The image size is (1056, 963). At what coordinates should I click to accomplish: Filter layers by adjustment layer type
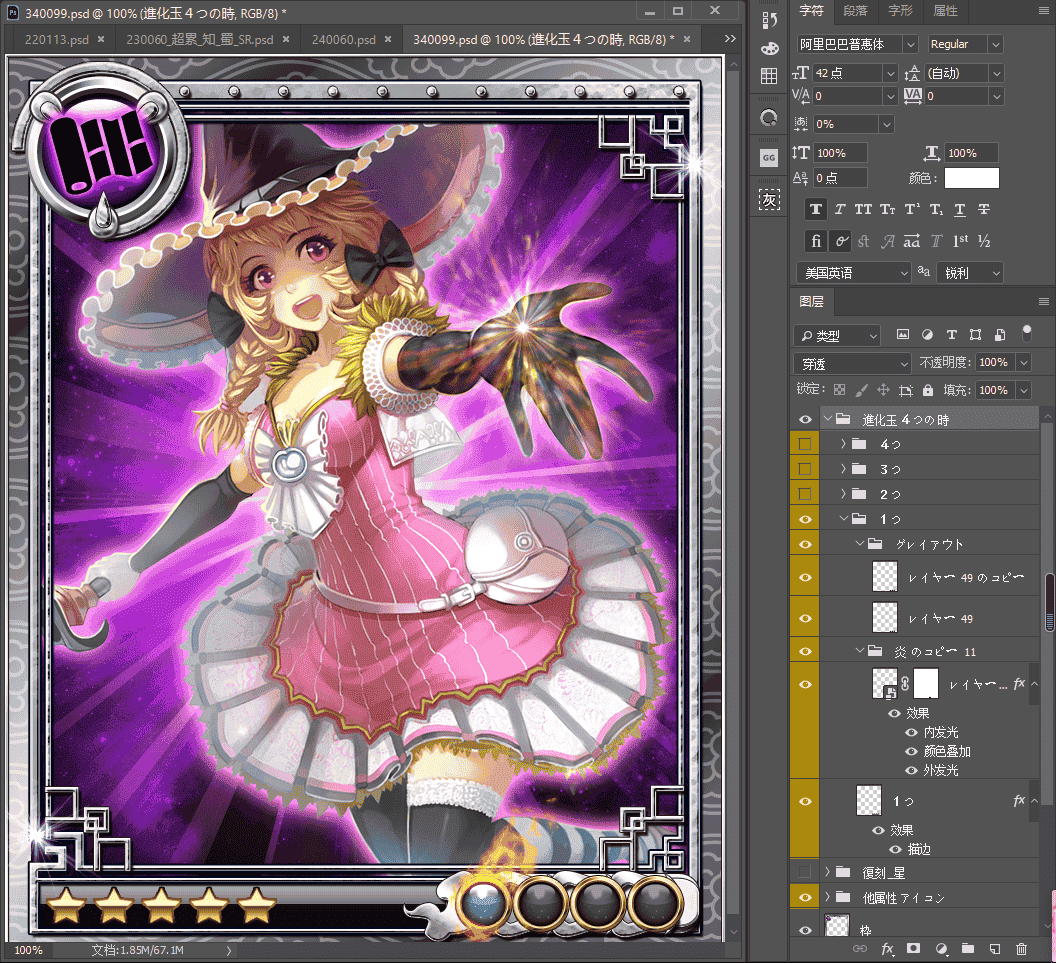click(x=927, y=335)
